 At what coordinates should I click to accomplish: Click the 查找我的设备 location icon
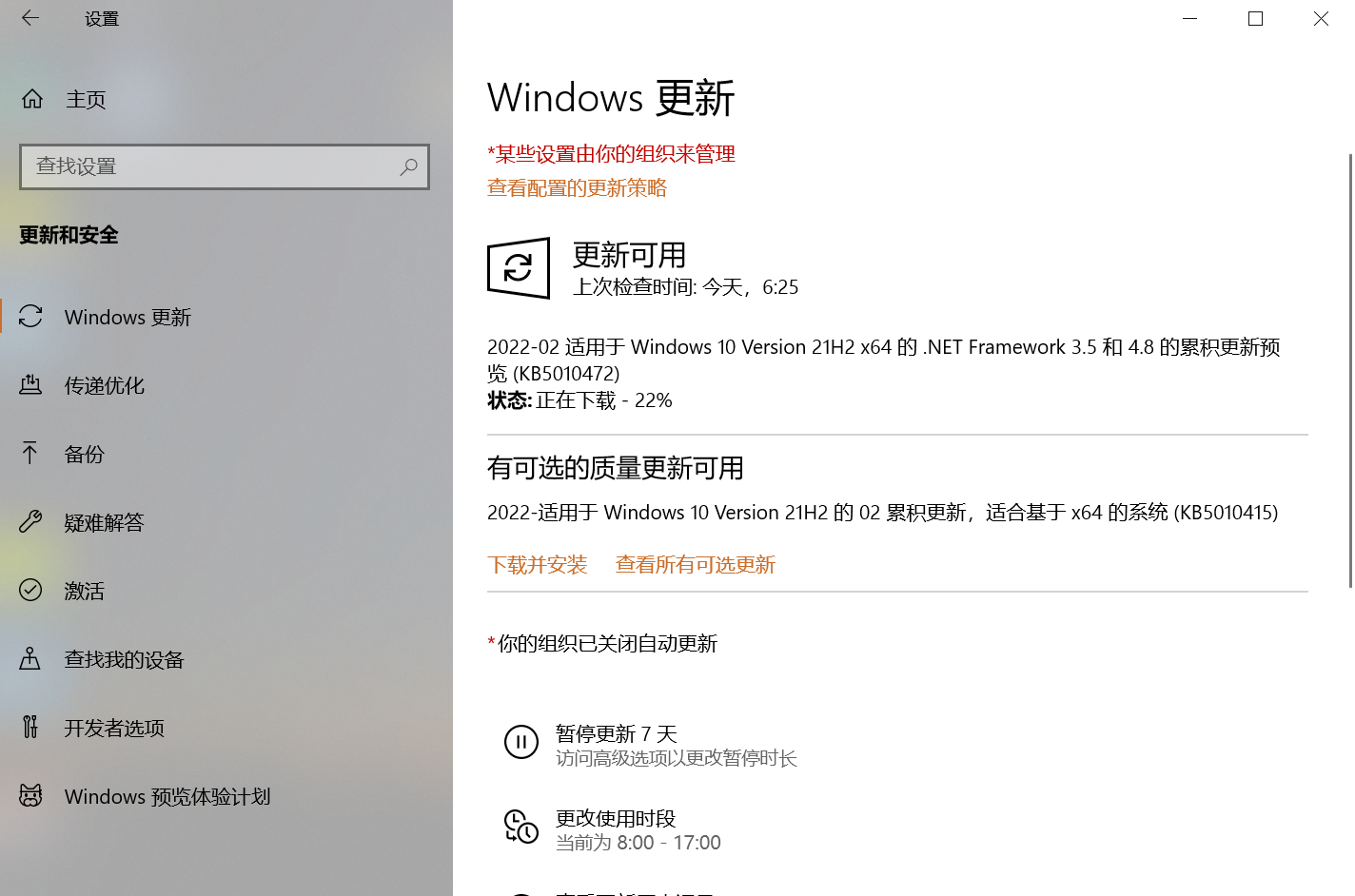tap(29, 659)
